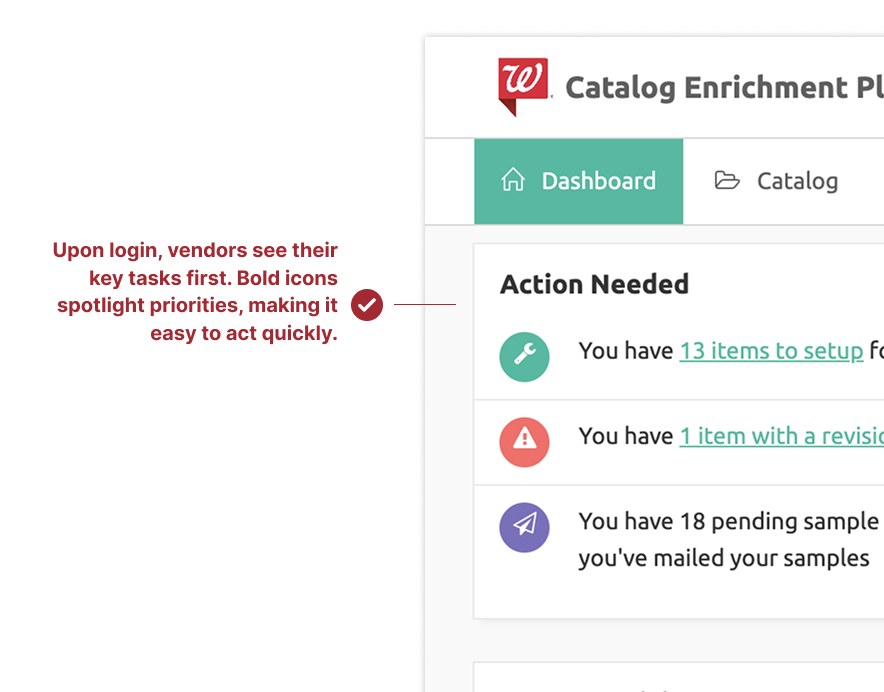The width and height of the screenshot is (884, 692).
Task: Open the '13 items to setup' link
Action: click(x=771, y=351)
